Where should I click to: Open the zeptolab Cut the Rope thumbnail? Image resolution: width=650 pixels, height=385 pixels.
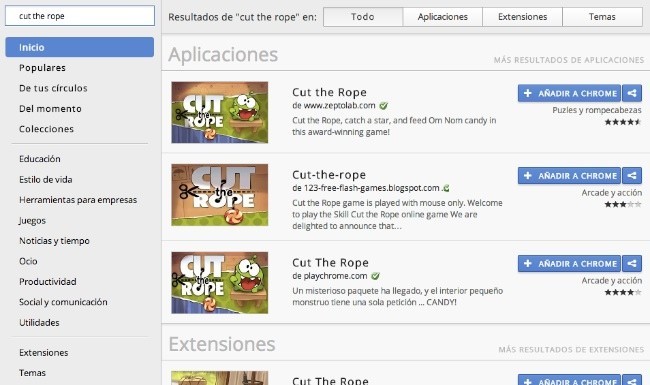(220, 112)
